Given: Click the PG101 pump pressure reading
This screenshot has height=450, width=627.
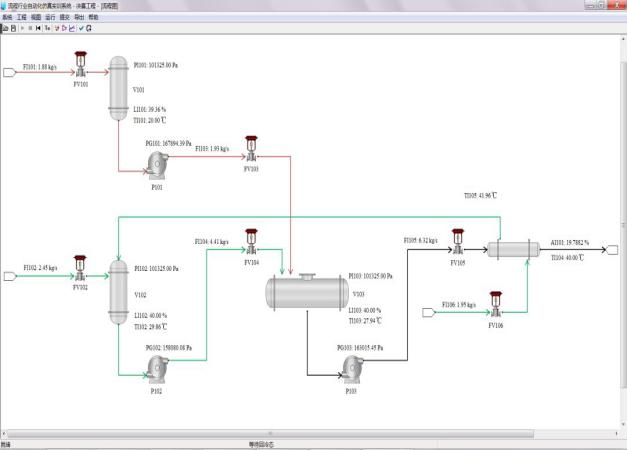Looking at the screenshot, I should coord(168,143).
